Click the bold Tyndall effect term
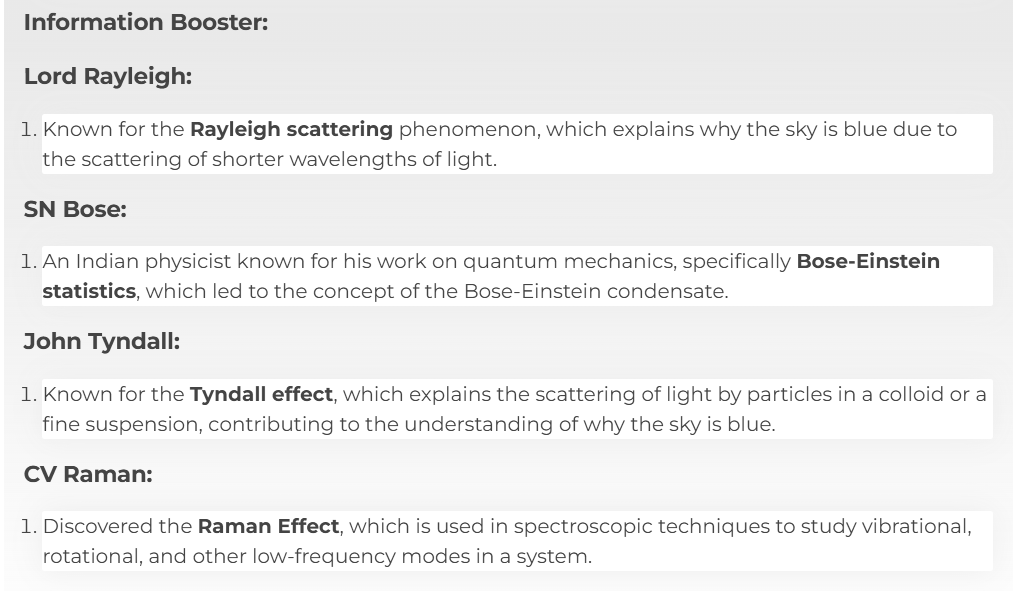Viewport: 1013px width, 591px height. click(x=261, y=394)
